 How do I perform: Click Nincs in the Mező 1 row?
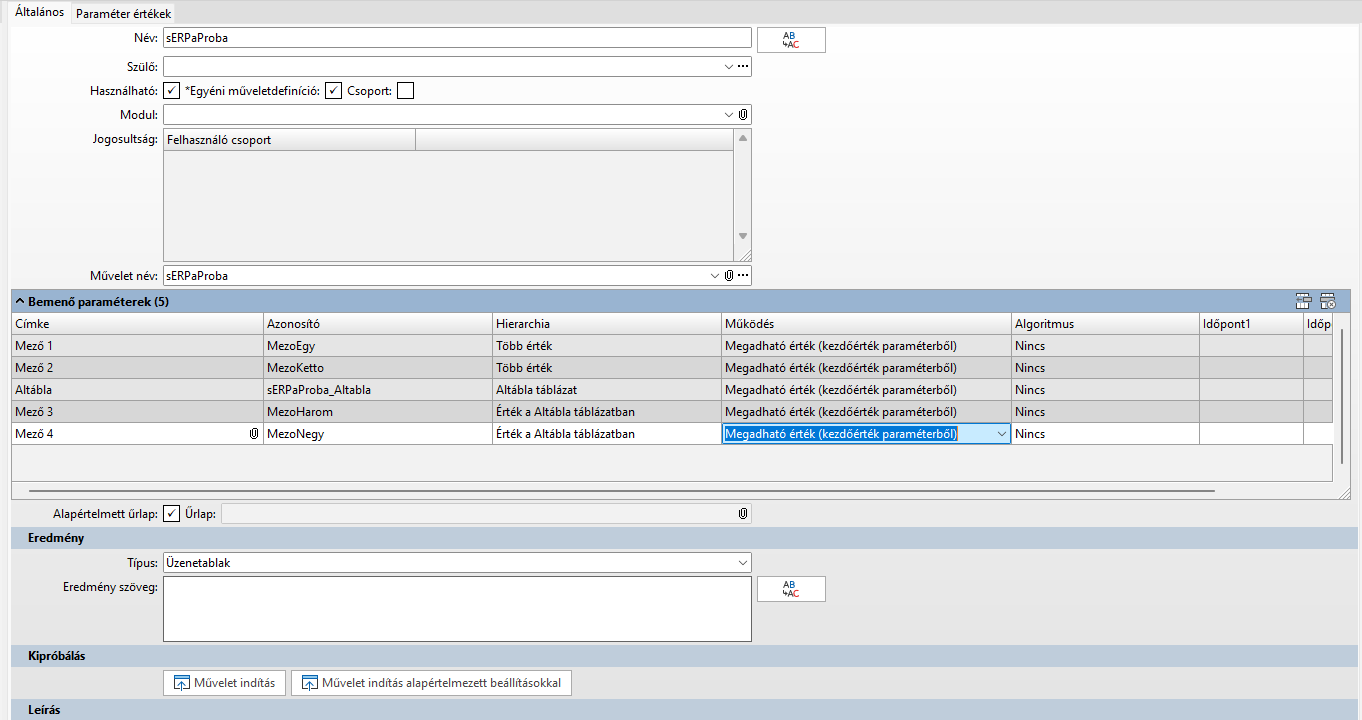pos(1105,346)
